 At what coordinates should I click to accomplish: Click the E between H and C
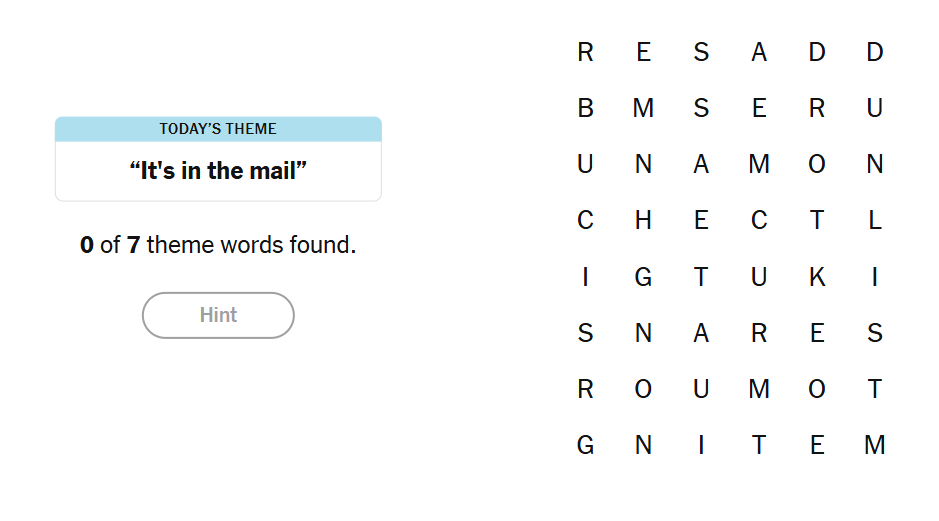point(701,221)
